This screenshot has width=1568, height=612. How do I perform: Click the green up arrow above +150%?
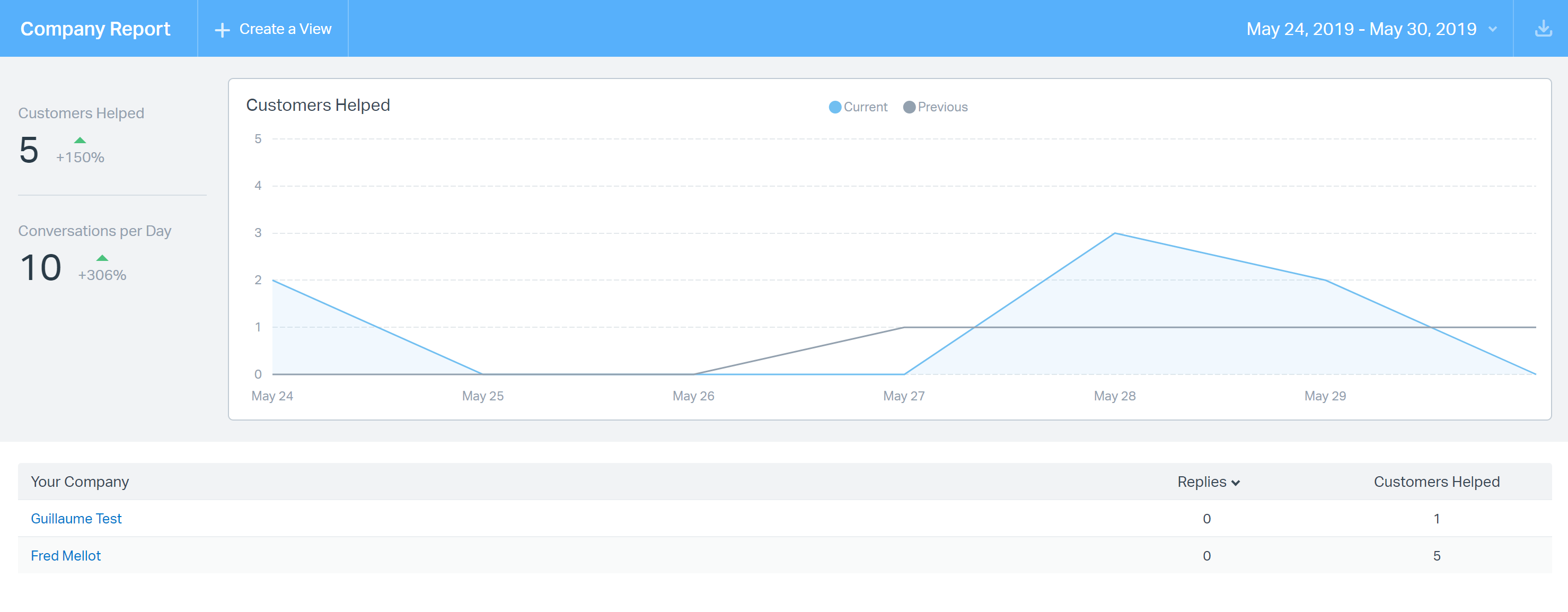[x=80, y=141]
